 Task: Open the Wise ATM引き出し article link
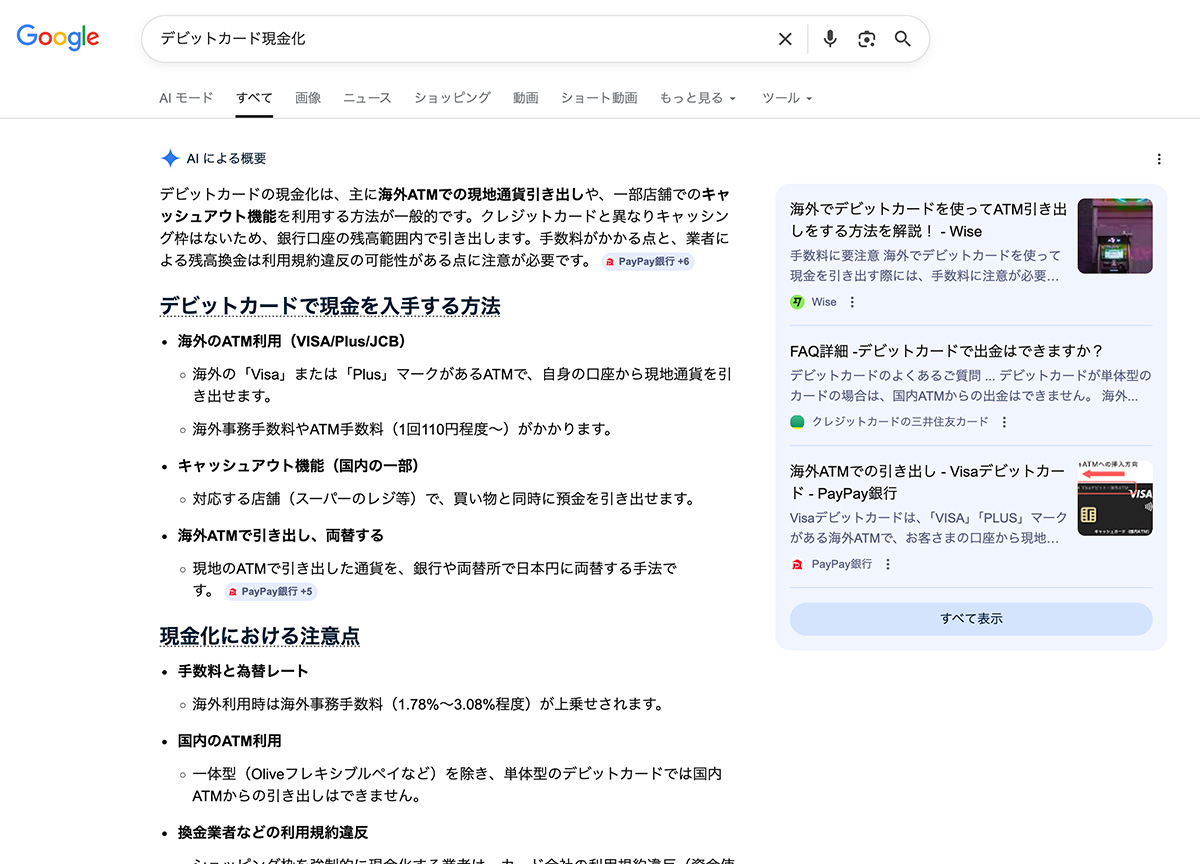[x=925, y=218]
